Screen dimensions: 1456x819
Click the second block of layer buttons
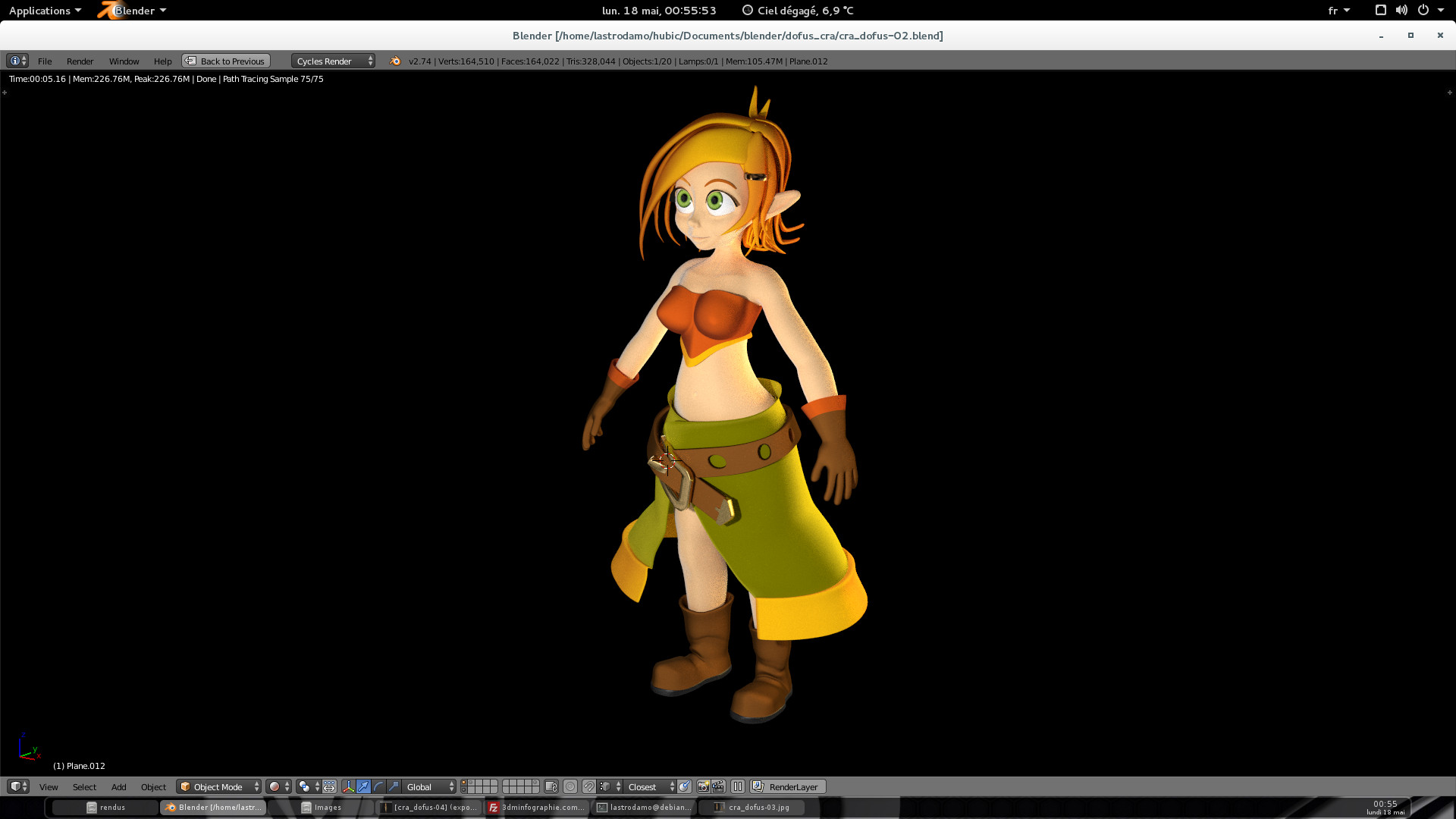pos(521,786)
